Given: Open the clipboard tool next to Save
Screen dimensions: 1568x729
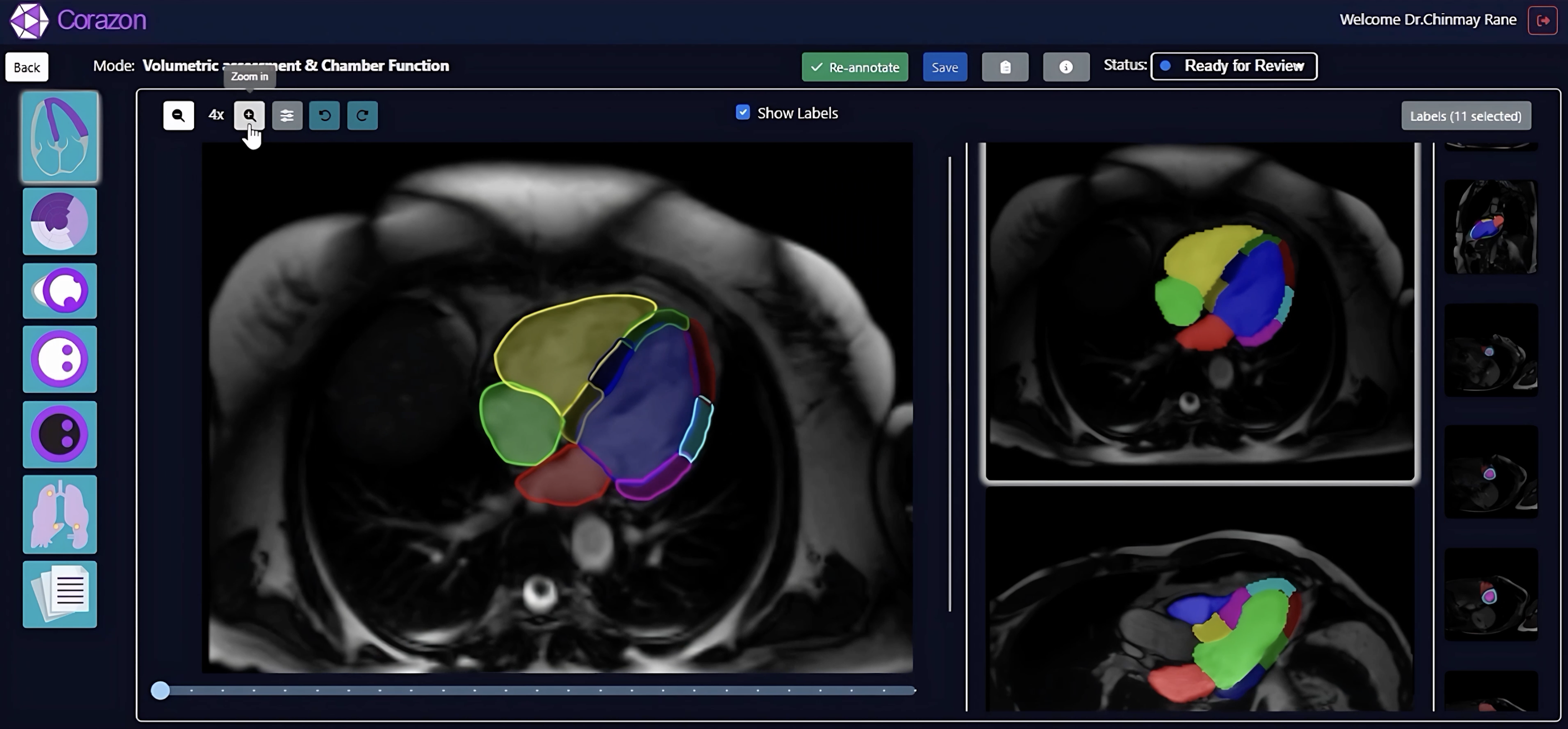Looking at the screenshot, I should point(1005,67).
